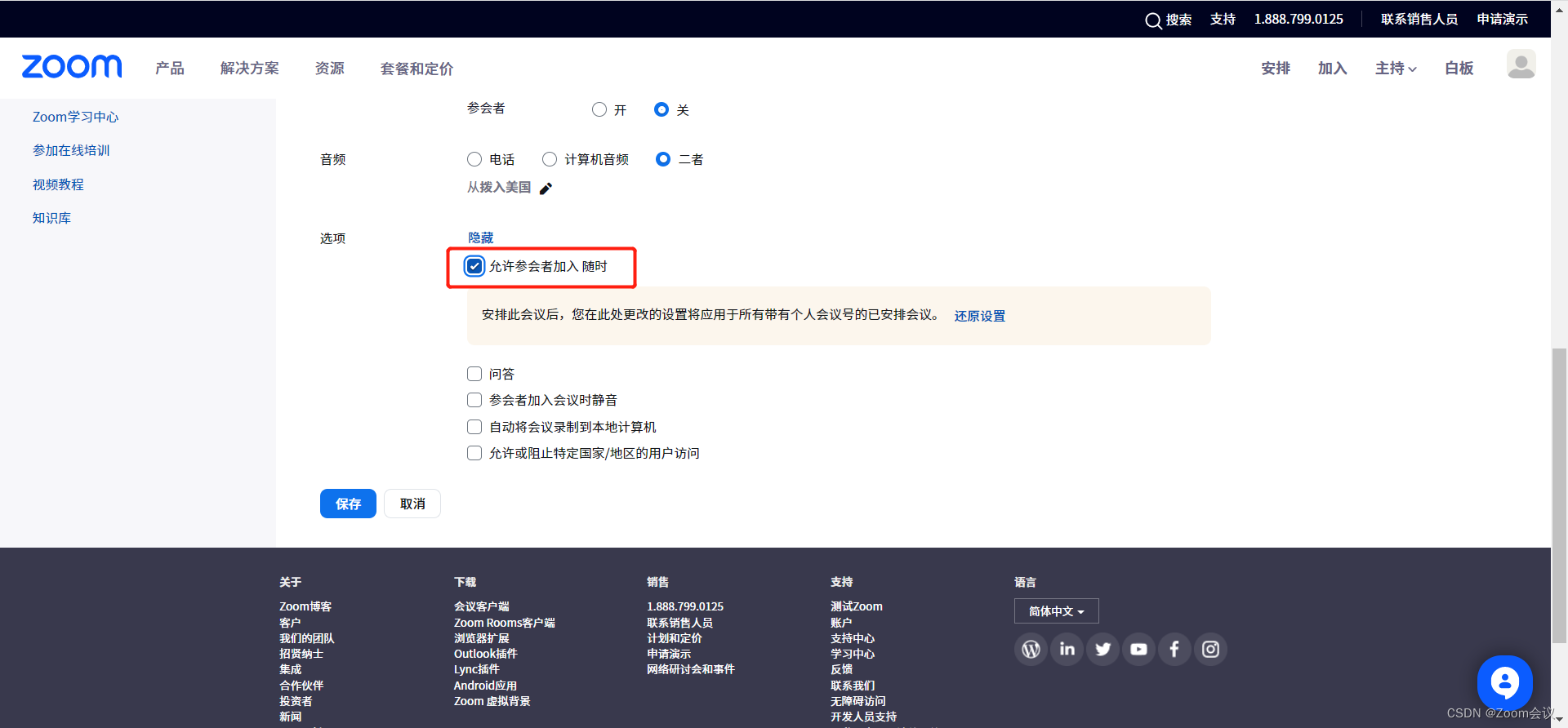The height and width of the screenshot is (728, 1568).
Task: Open the chat assistant bubble
Action: tap(1504, 682)
